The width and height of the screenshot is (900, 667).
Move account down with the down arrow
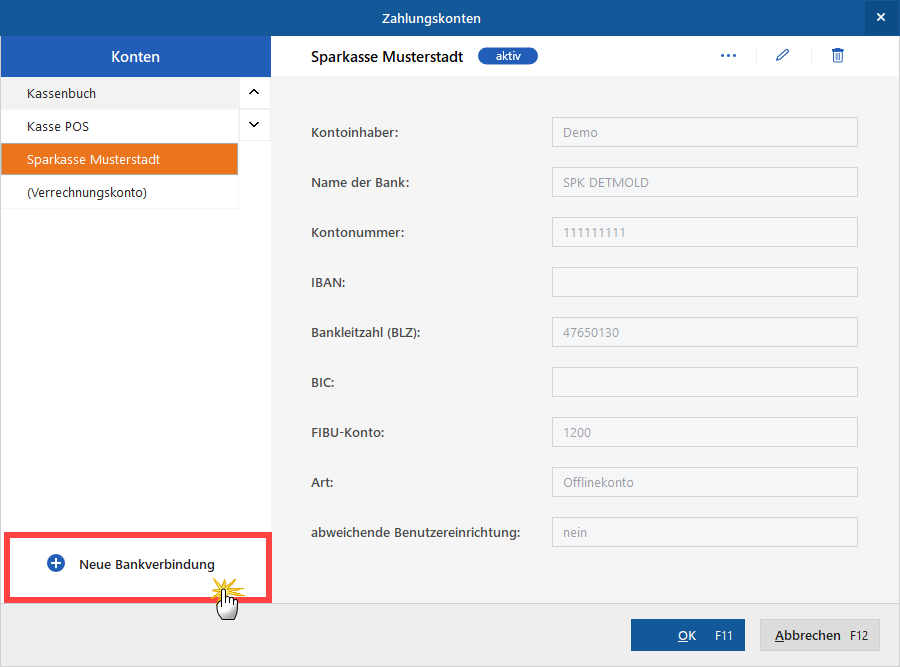tap(253, 125)
